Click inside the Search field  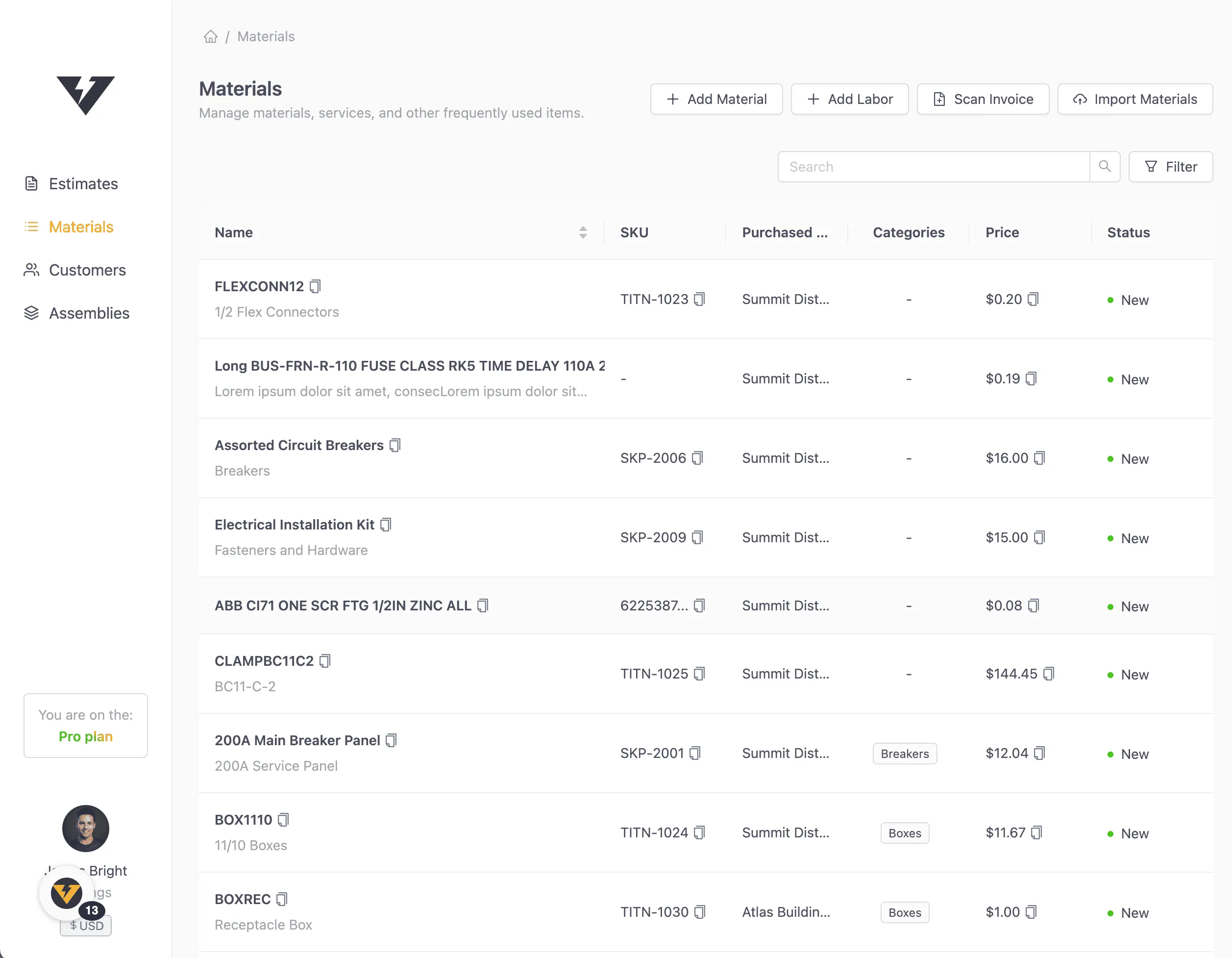point(931,166)
